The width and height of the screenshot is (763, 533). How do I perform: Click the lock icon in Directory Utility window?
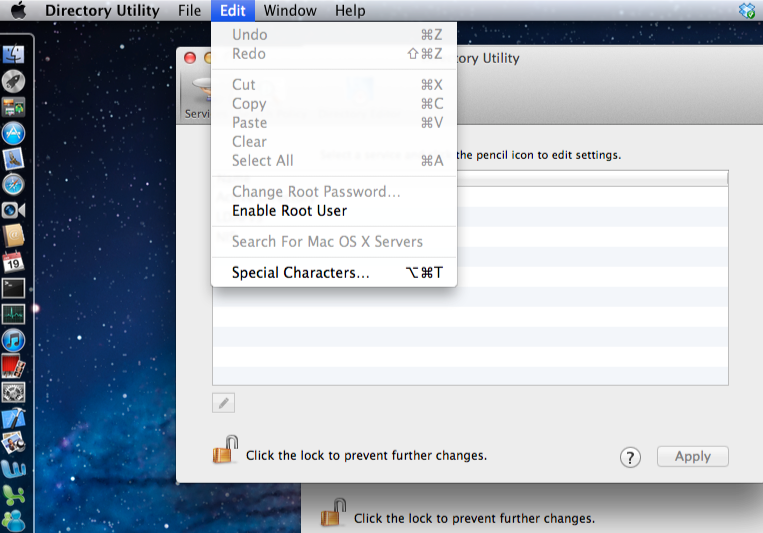[x=225, y=449]
